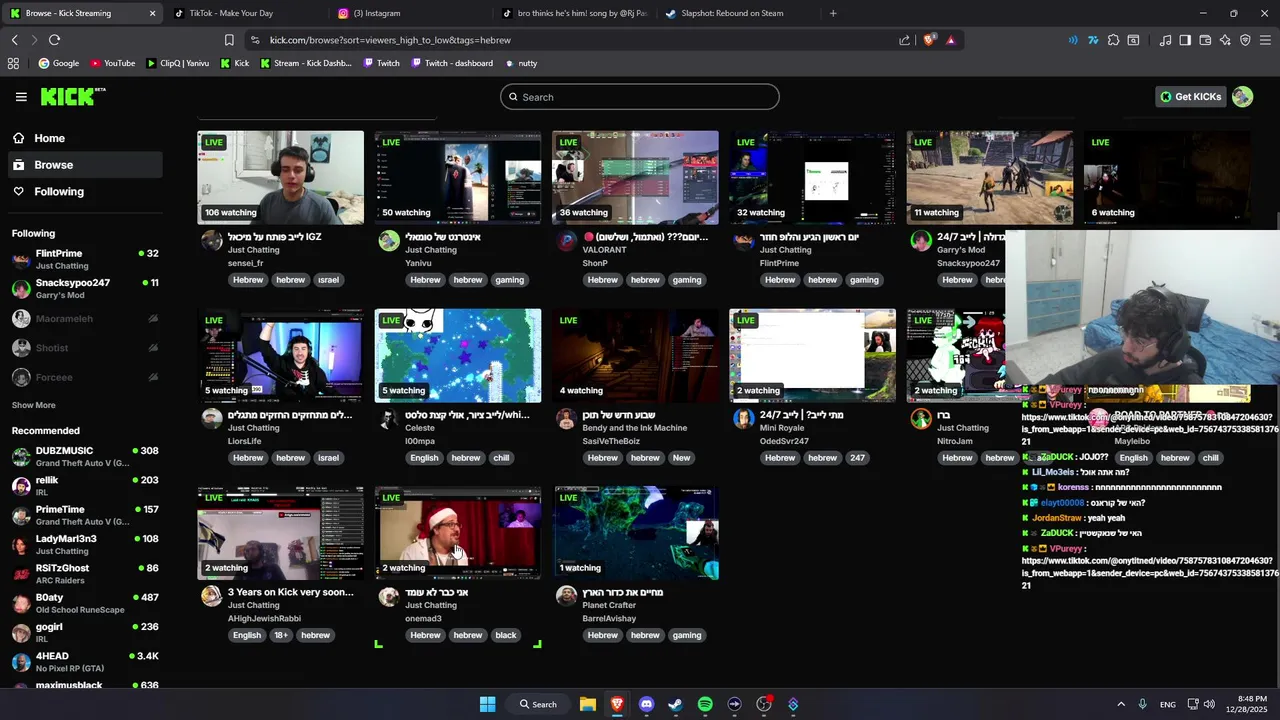Open Yanivu channel avatar
Viewport: 1280px width, 720px height.
point(389,240)
